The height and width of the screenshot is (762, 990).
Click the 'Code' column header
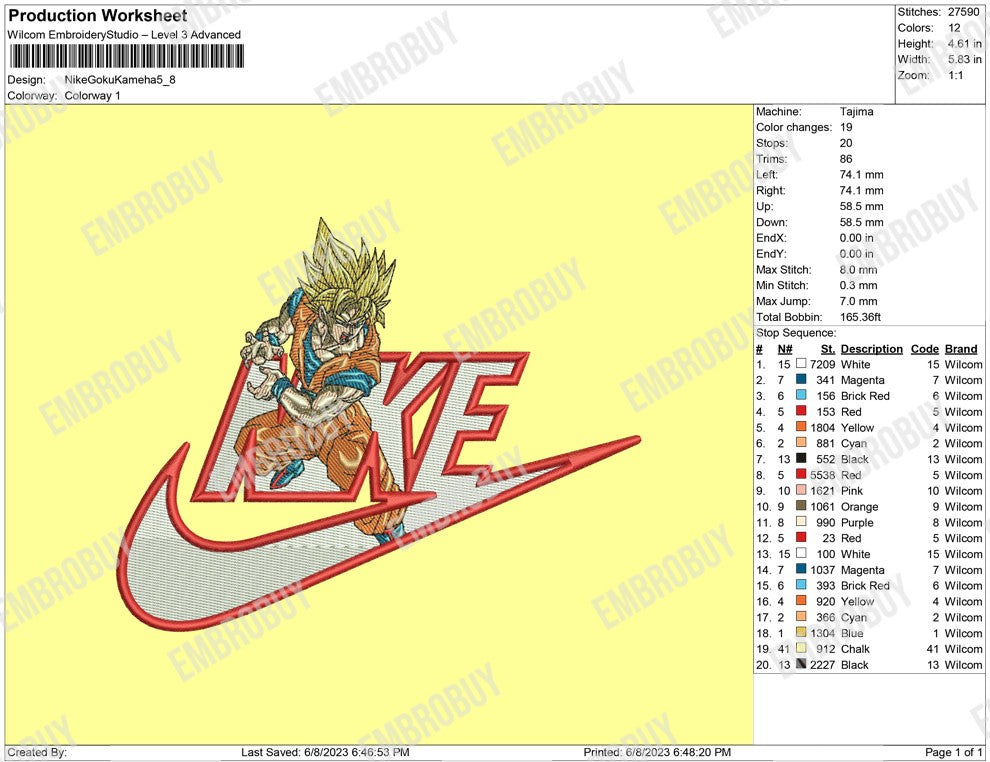point(924,349)
